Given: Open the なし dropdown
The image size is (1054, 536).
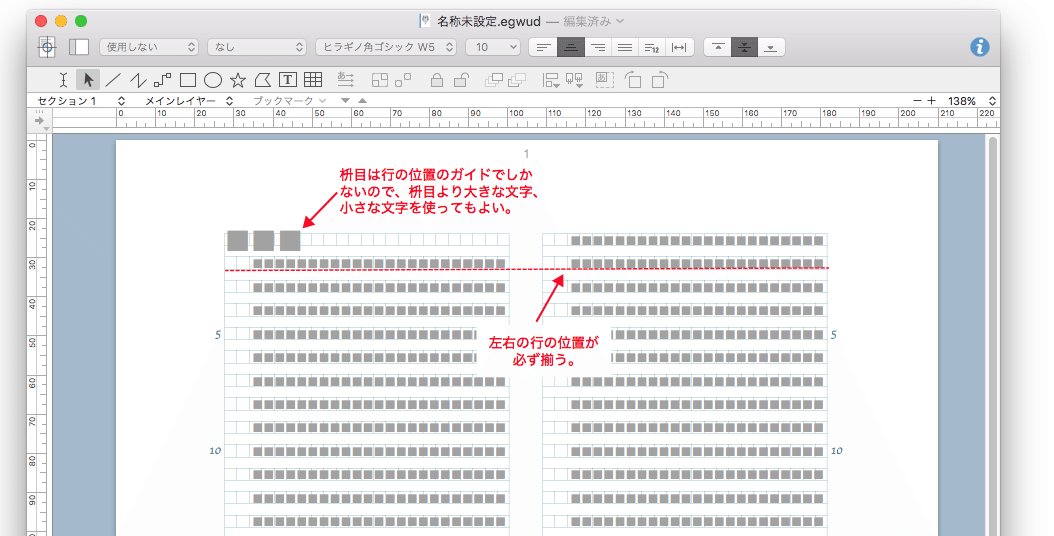Looking at the screenshot, I should pos(257,47).
